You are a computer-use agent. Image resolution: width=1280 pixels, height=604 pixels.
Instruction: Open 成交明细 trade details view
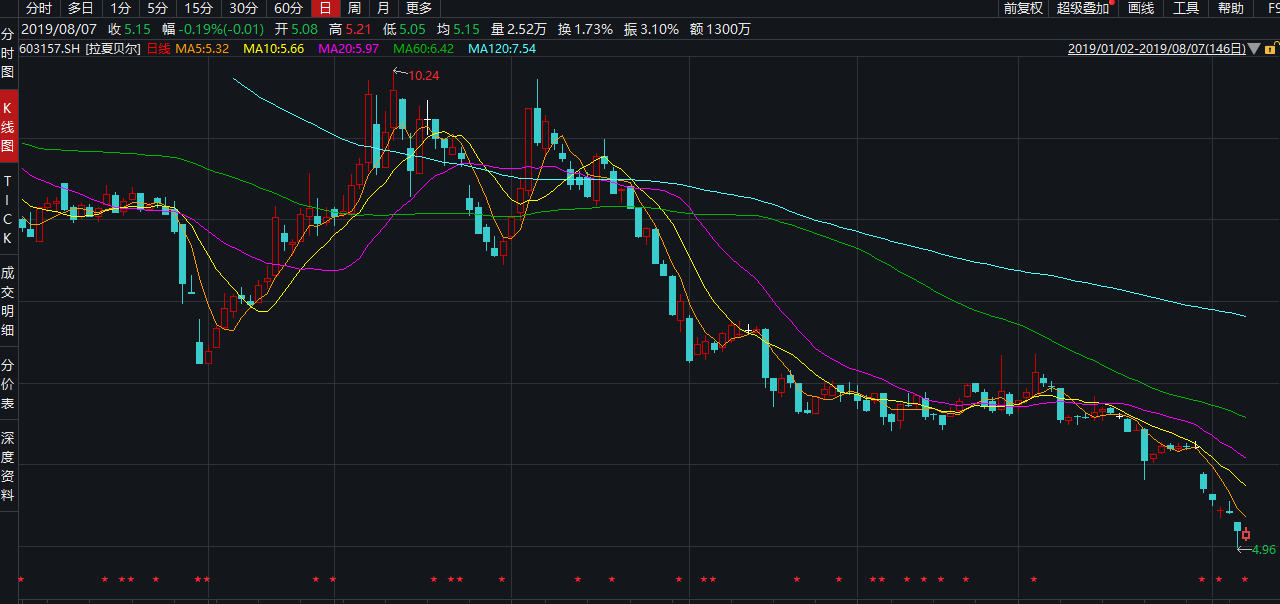click(x=8, y=301)
